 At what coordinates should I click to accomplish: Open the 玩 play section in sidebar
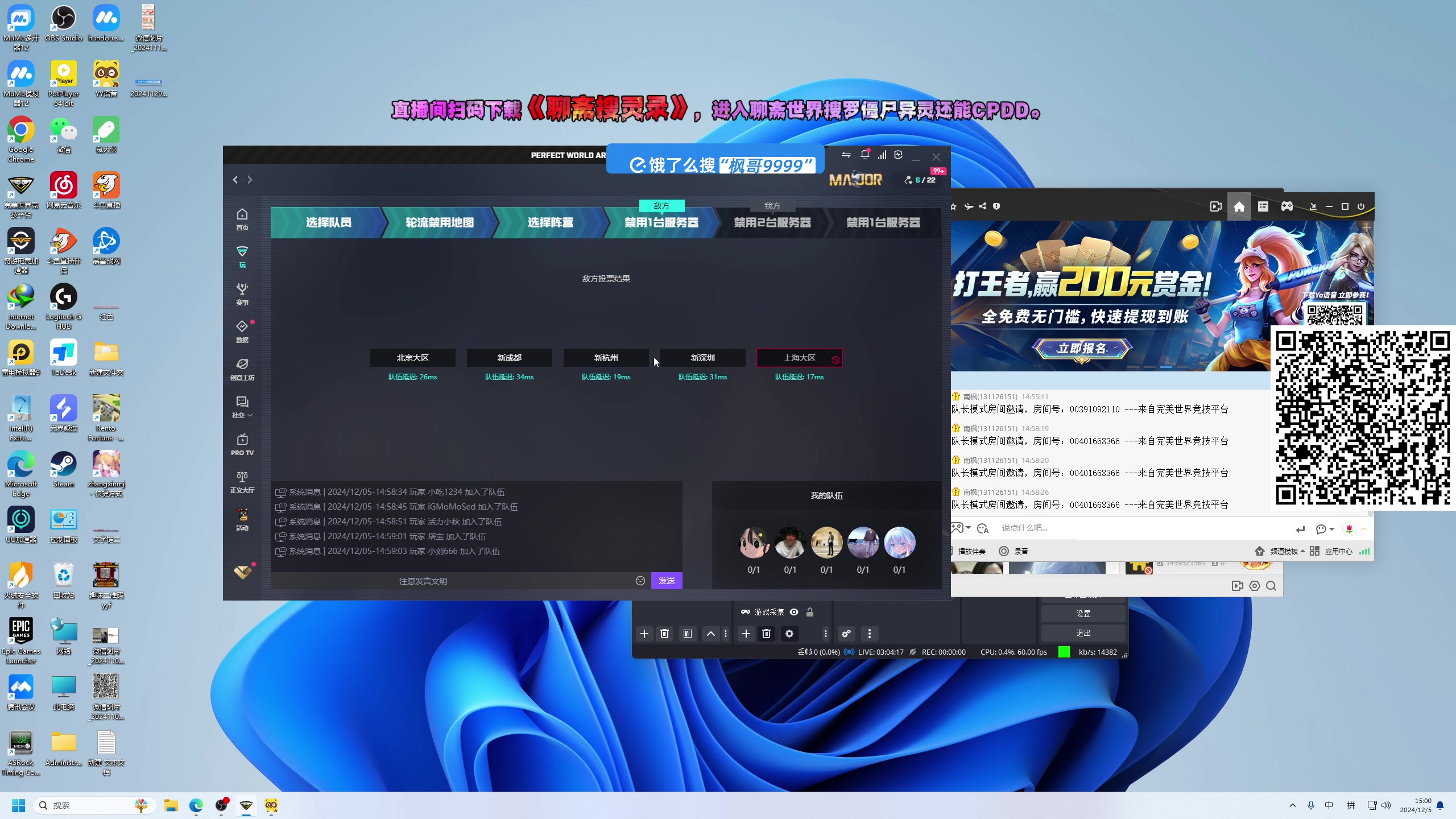pos(242,257)
